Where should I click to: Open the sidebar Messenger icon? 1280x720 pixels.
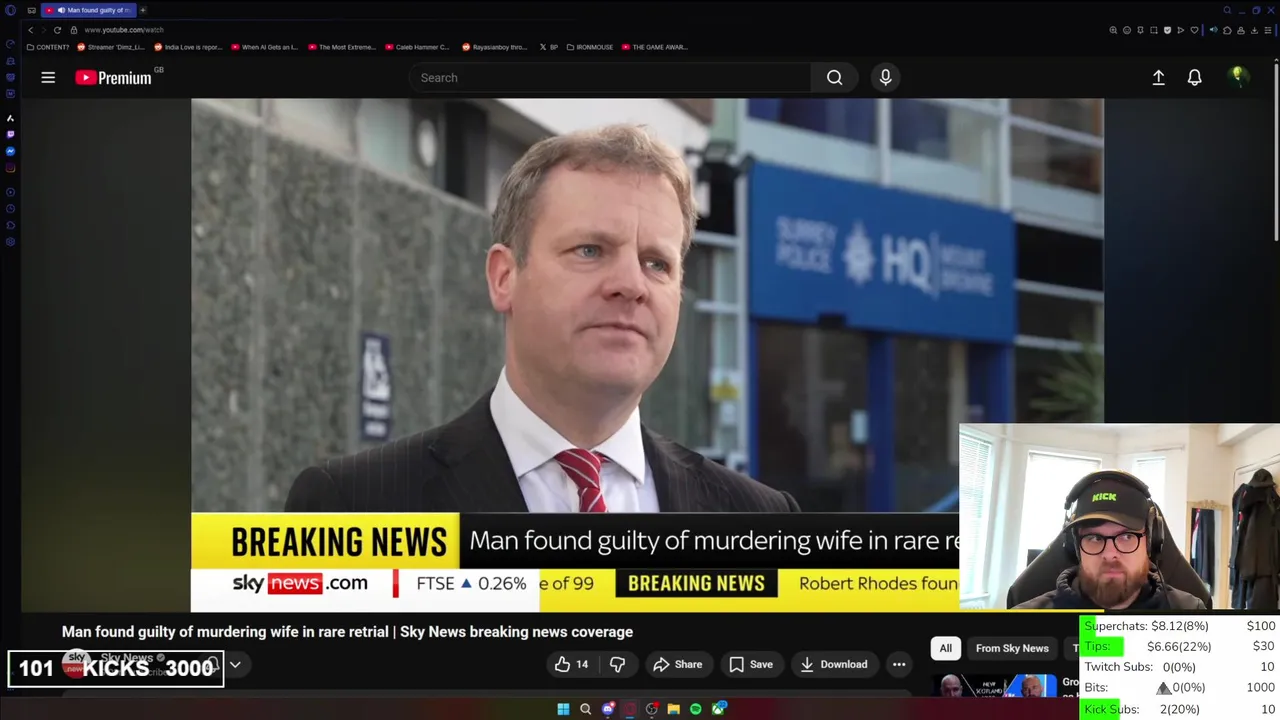[x=10, y=151]
